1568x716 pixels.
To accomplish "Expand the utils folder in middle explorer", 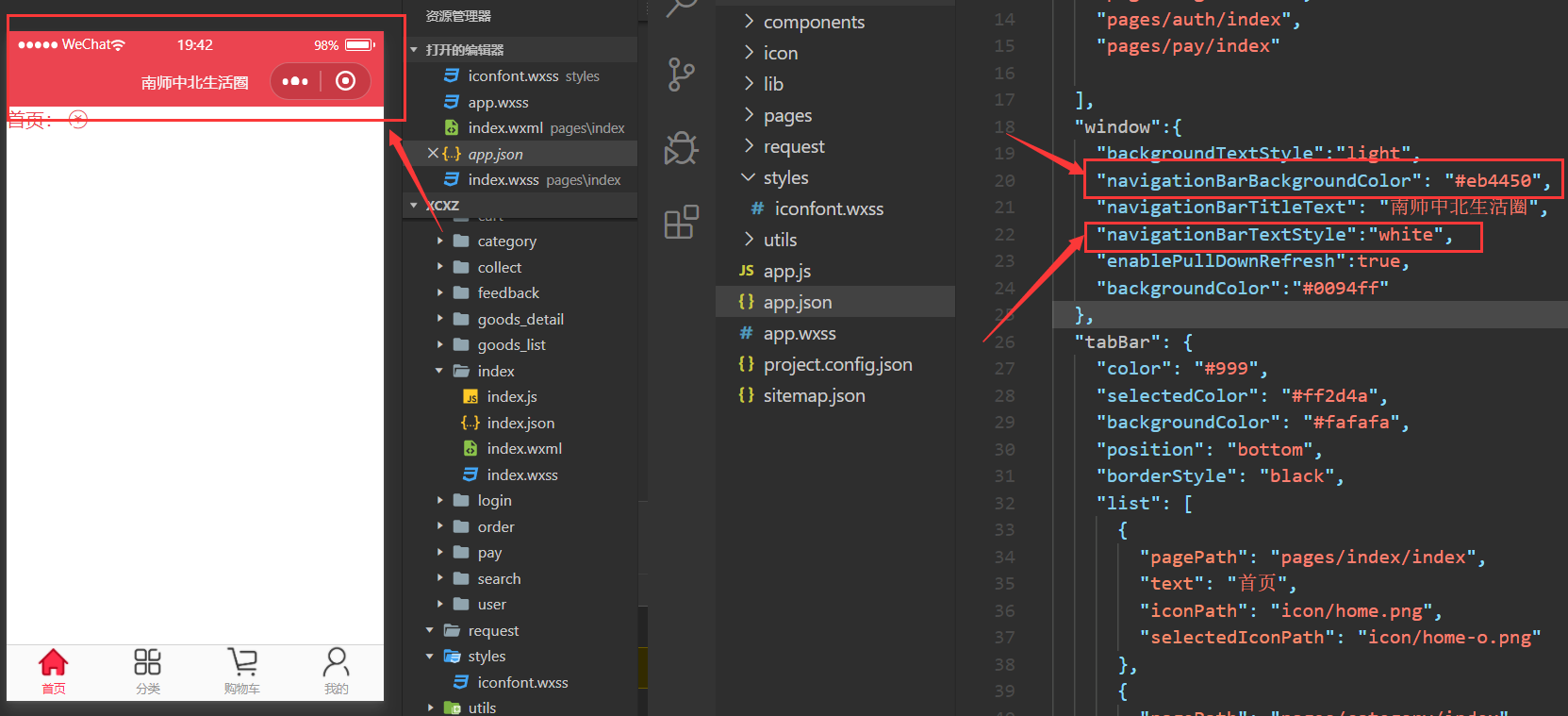I will coord(749,239).
